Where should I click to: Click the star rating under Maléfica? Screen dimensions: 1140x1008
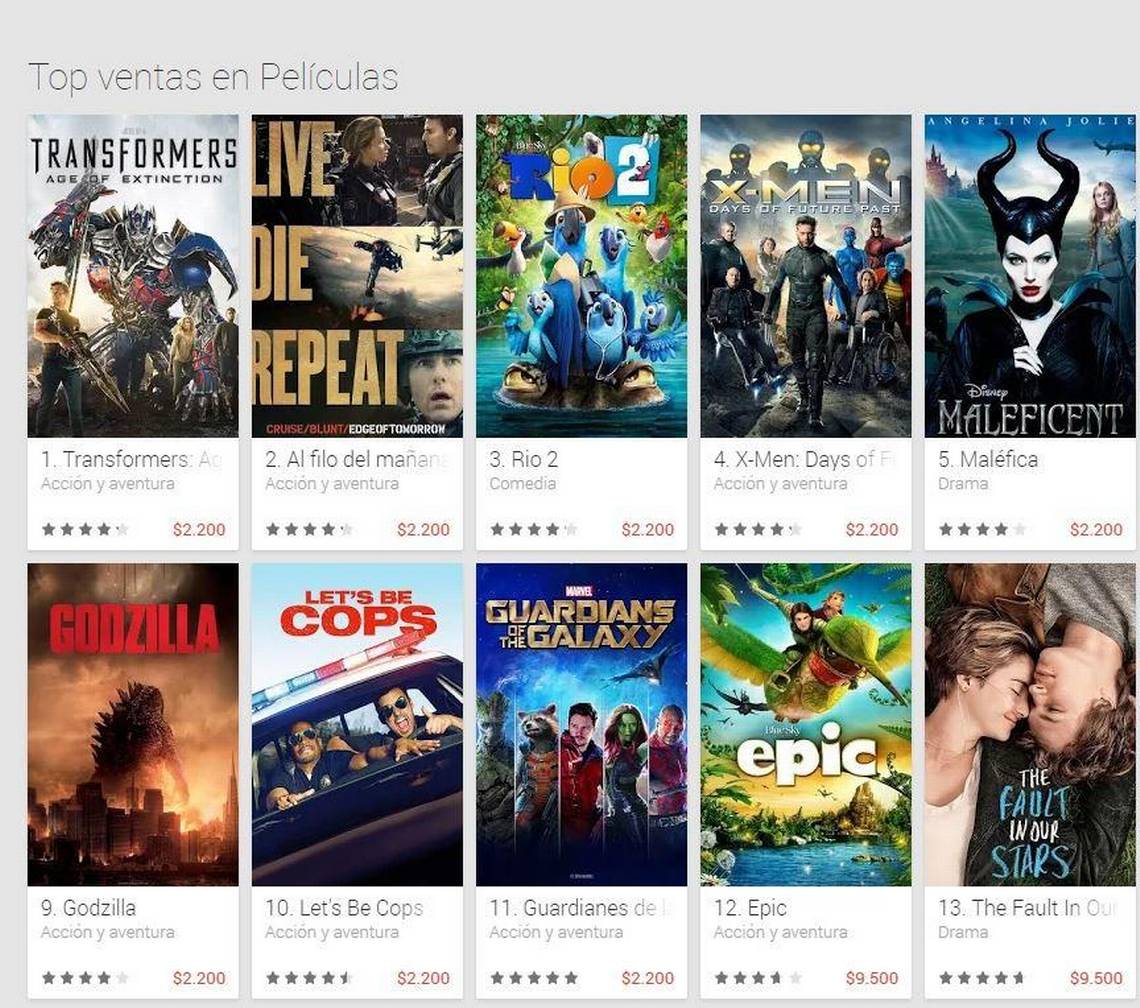click(x=982, y=529)
